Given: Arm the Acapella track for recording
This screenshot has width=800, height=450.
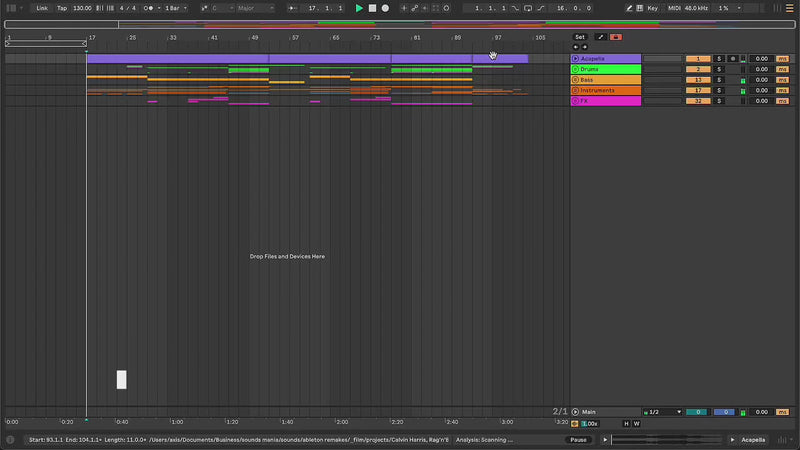Looking at the screenshot, I should pyautogui.click(x=732, y=59).
